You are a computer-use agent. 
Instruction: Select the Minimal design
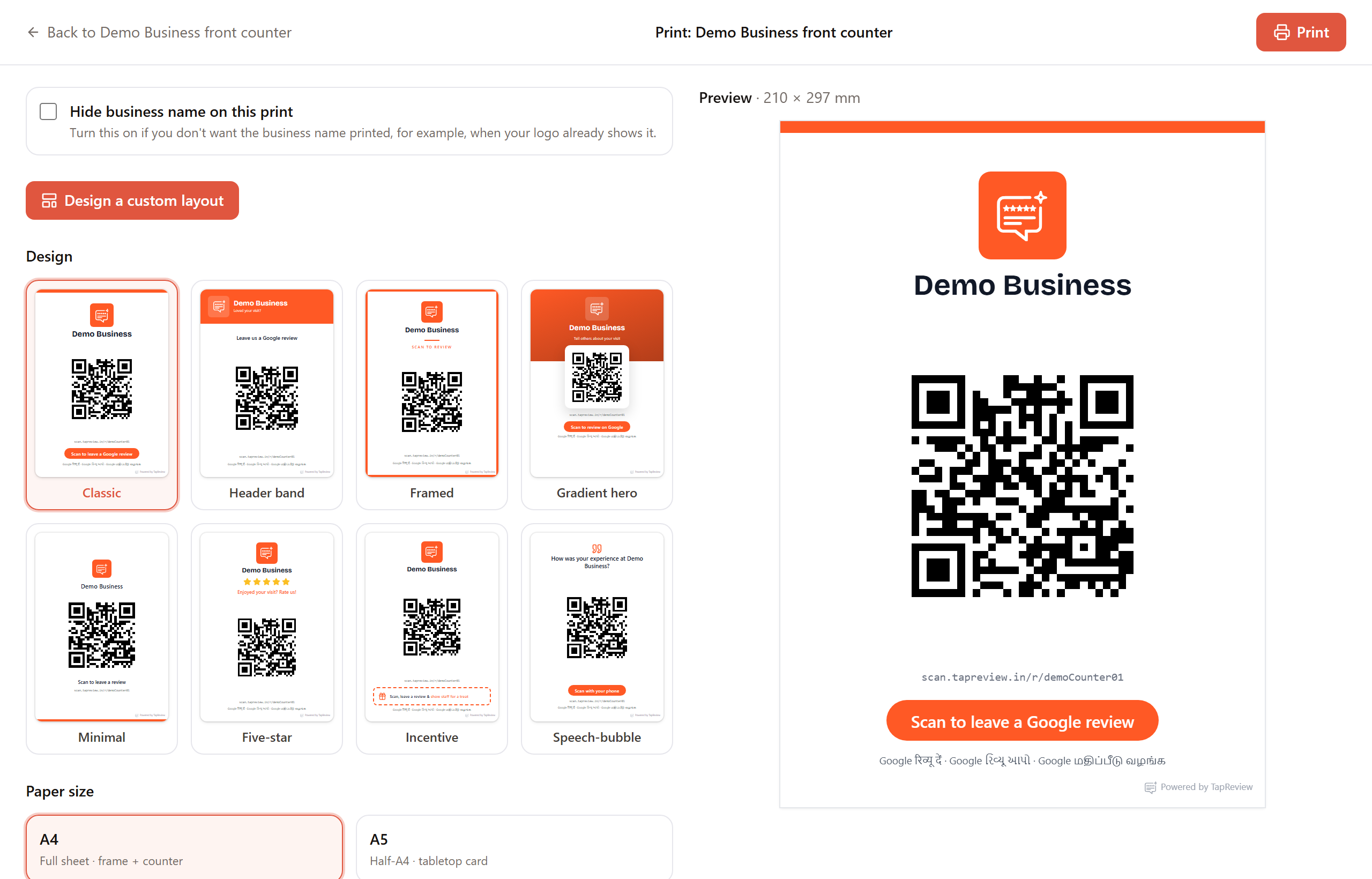tap(102, 639)
